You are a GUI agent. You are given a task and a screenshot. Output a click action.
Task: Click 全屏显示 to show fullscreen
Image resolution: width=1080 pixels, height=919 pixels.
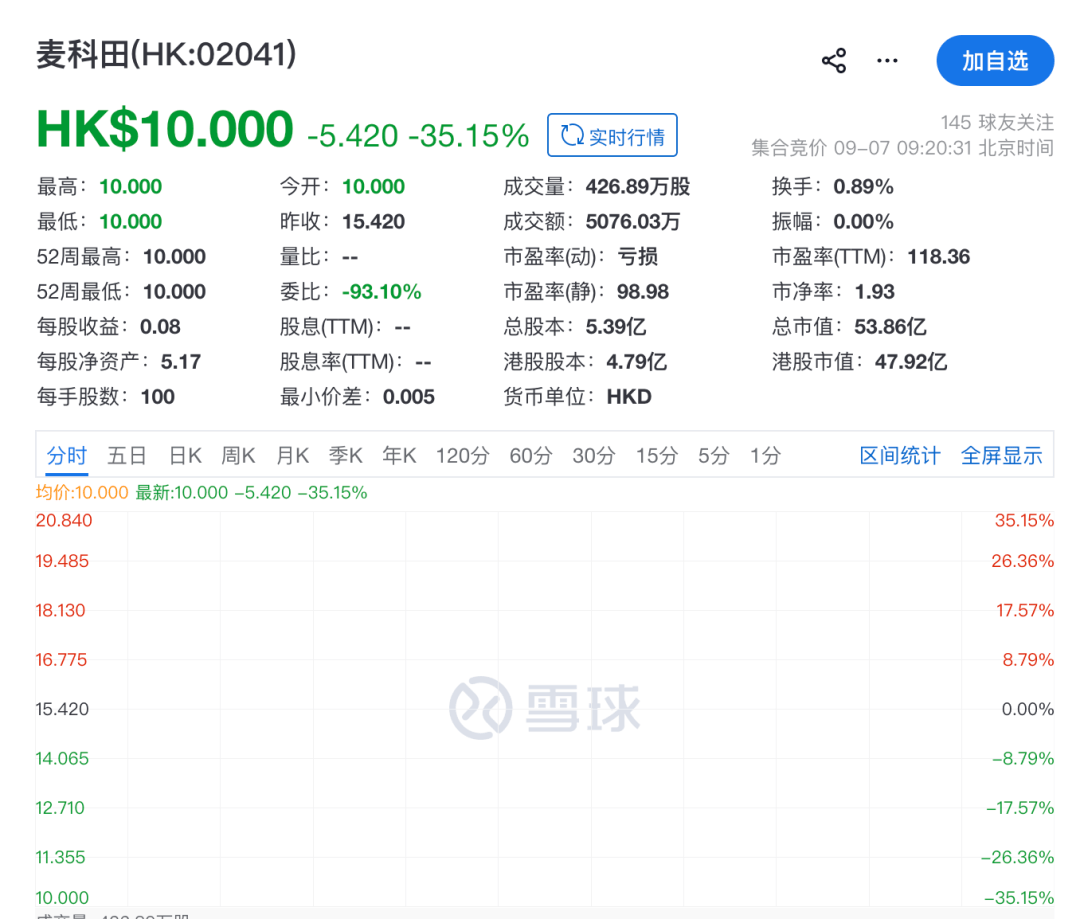[x=1001, y=455]
